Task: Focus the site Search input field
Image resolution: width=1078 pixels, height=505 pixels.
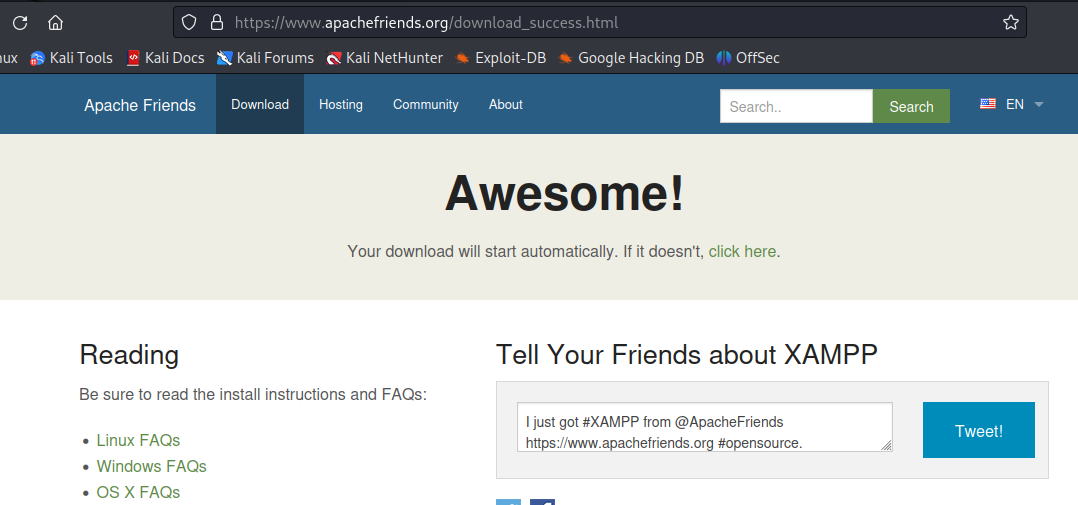Action: click(796, 106)
